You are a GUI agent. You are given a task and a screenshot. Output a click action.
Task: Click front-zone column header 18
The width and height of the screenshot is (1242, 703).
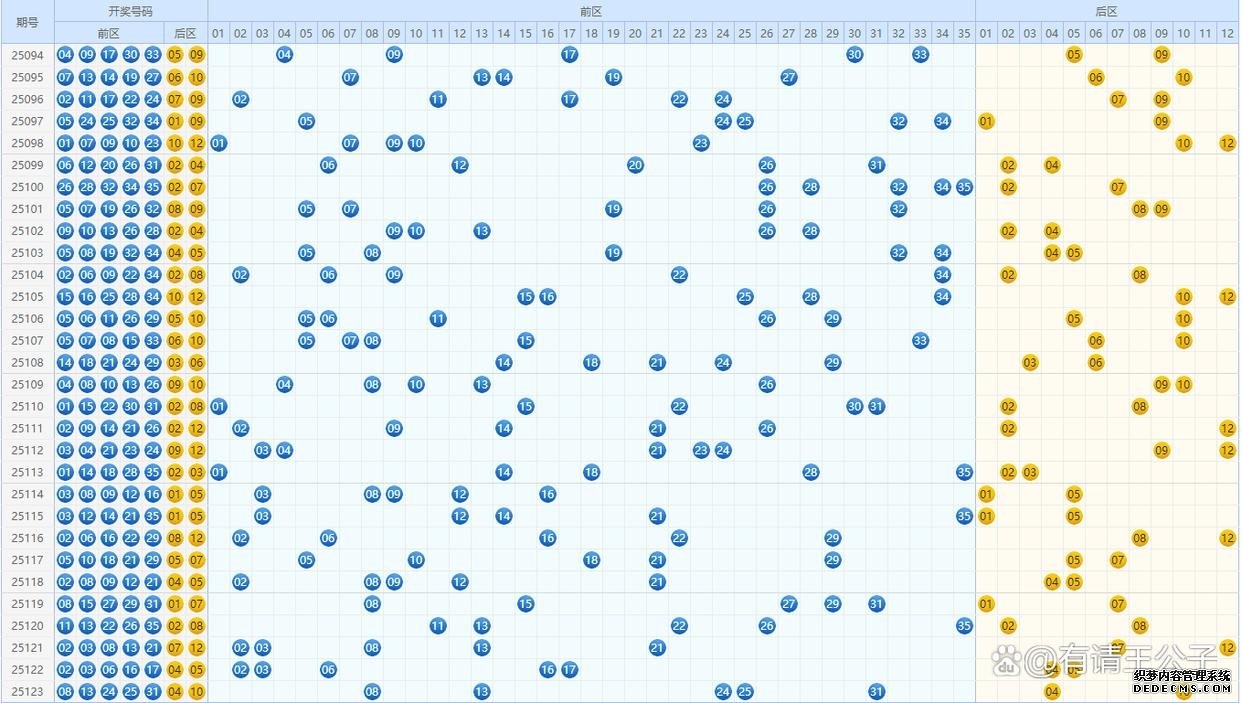pos(591,33)
